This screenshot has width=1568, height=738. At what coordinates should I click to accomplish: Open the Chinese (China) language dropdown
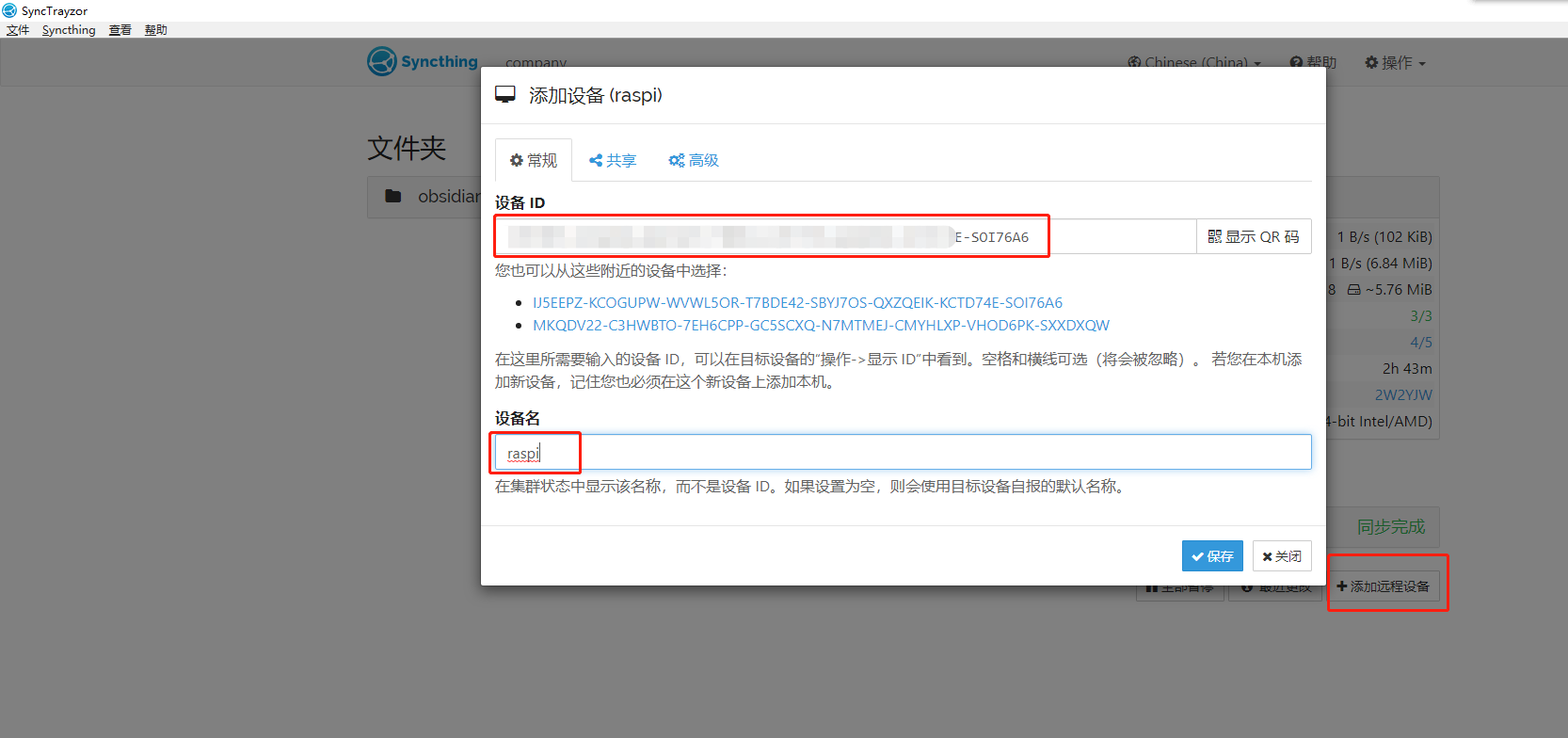(x=1194, y=63)
